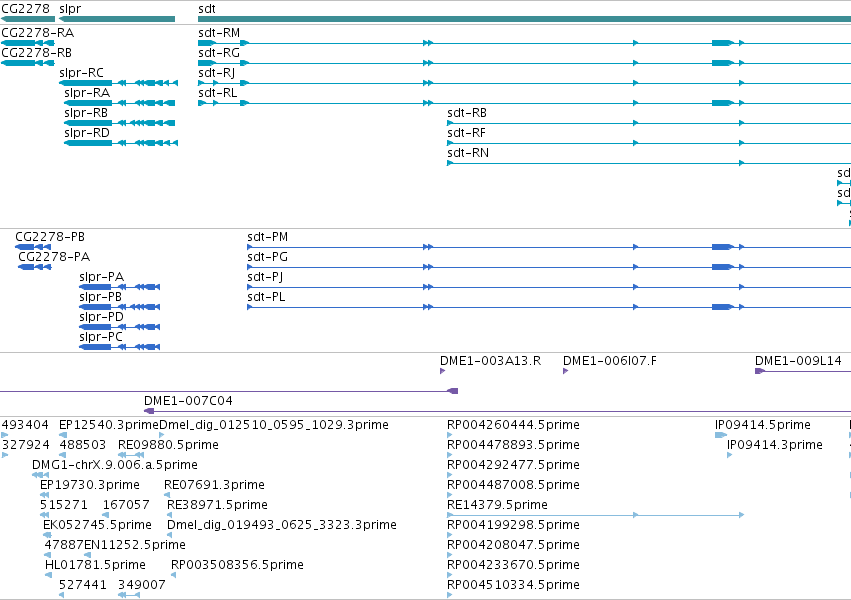Image resolution: width=851 pixels, height=600 pixels.
Task: Select the slpr-PB protein label
Action: tap(100, 297)
